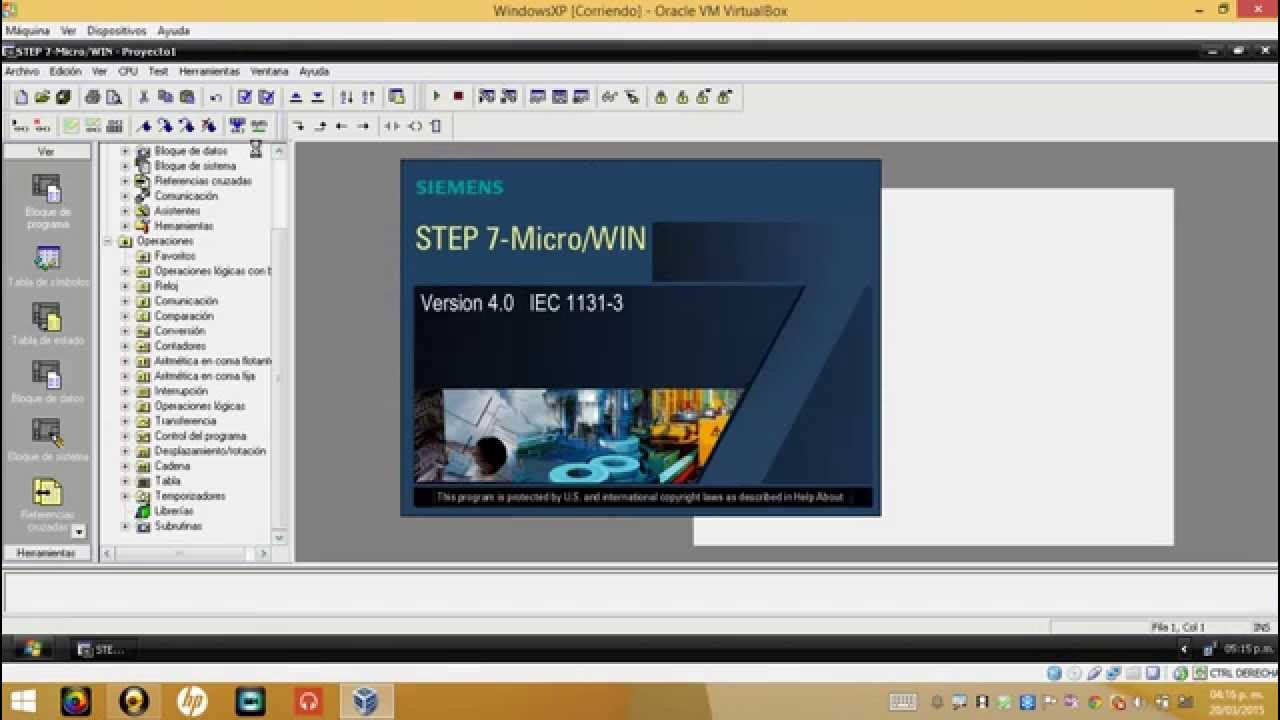This screenshot has height=720, width=1280.
Task: Click the Windows 8 Start button
Action: [x=23, y=701]
